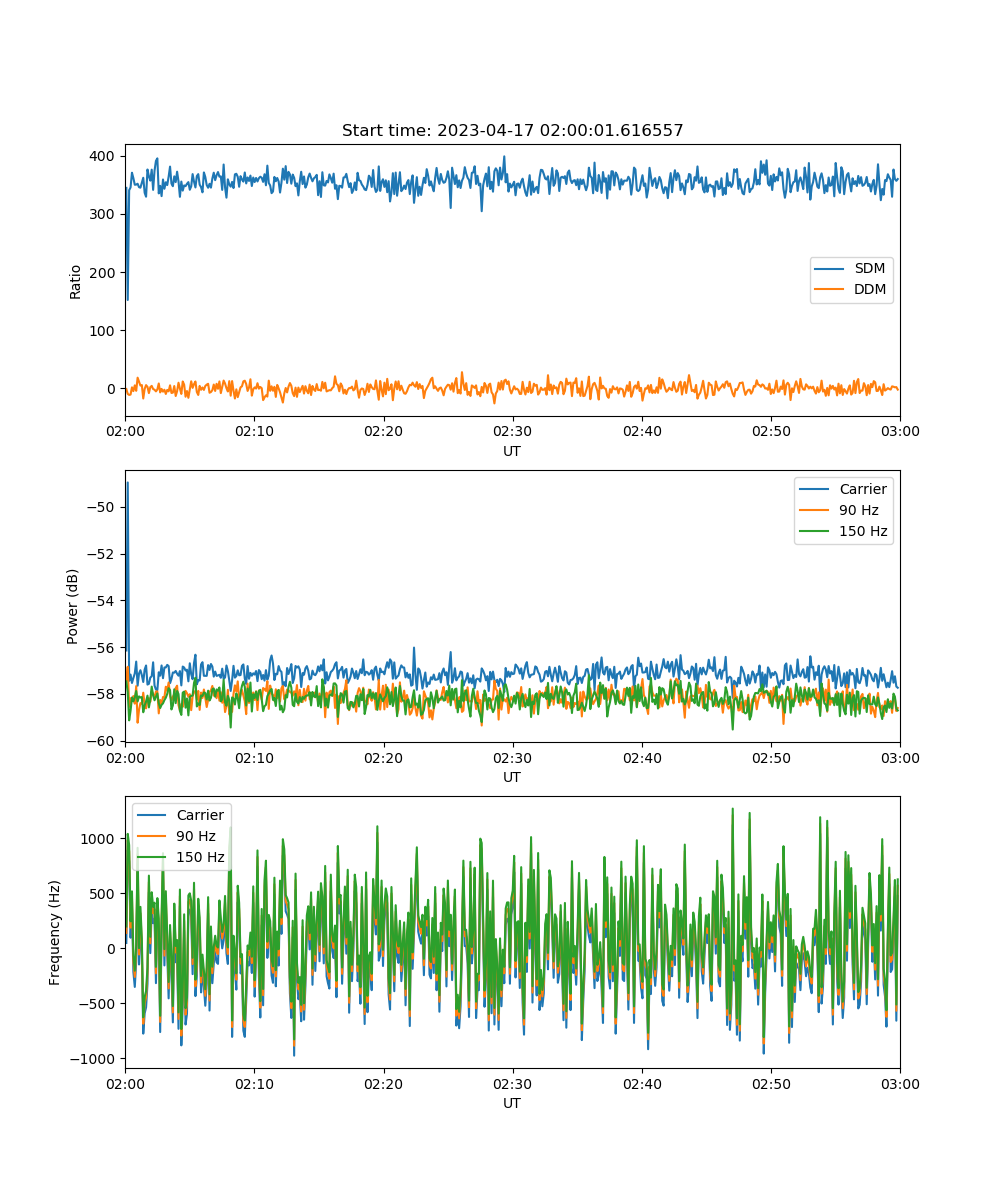This screenshot has width=1000, height=1200.
Task: Click the blue SDM legend line swatch
Action: click(831, 269)
